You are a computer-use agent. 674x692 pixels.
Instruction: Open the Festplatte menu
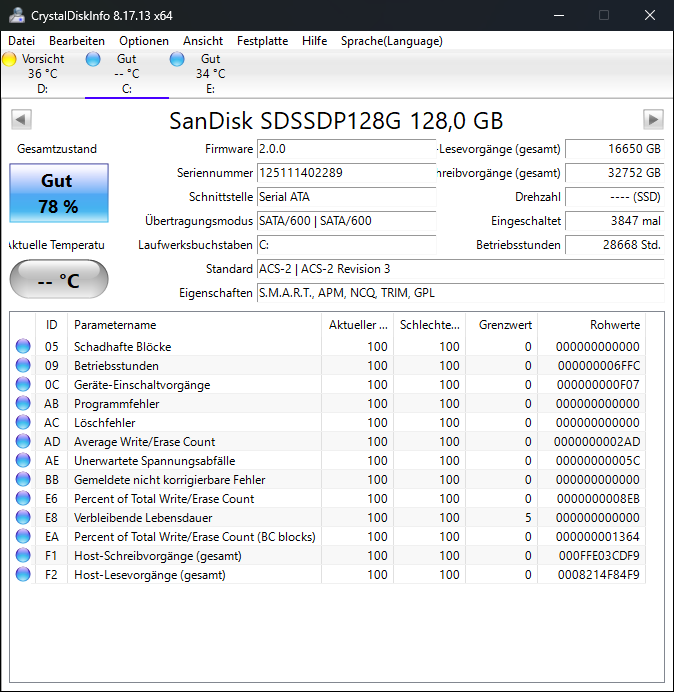pos(262,41)
